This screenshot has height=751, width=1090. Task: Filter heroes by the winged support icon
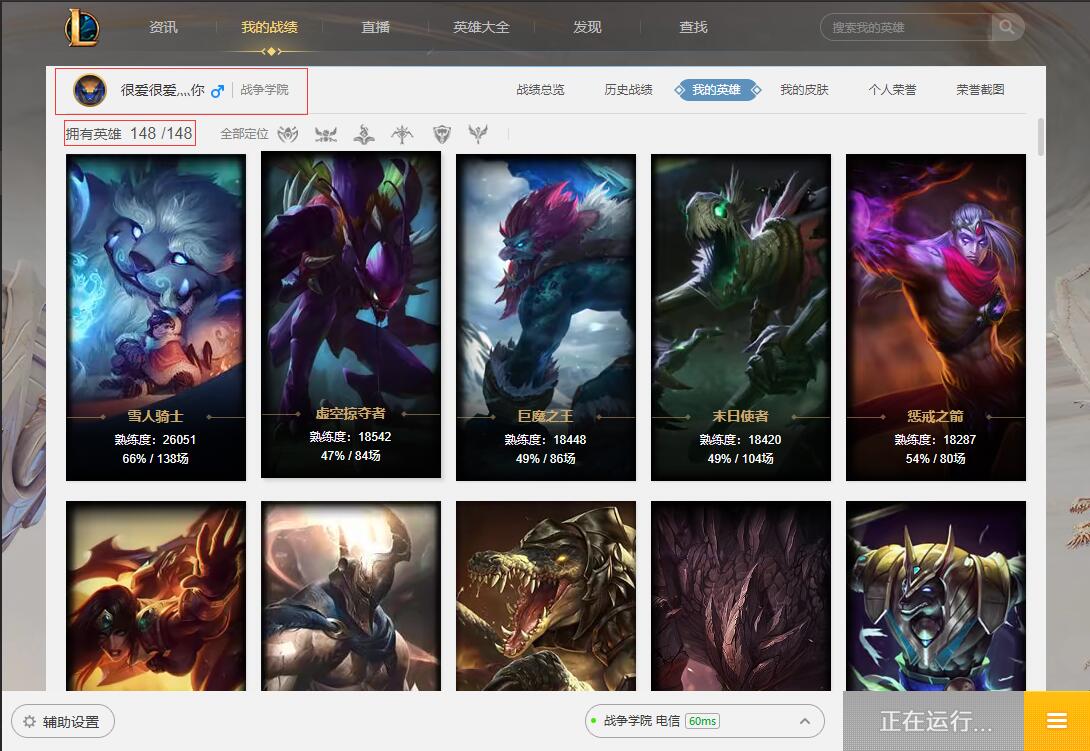(x=478, y=134)
